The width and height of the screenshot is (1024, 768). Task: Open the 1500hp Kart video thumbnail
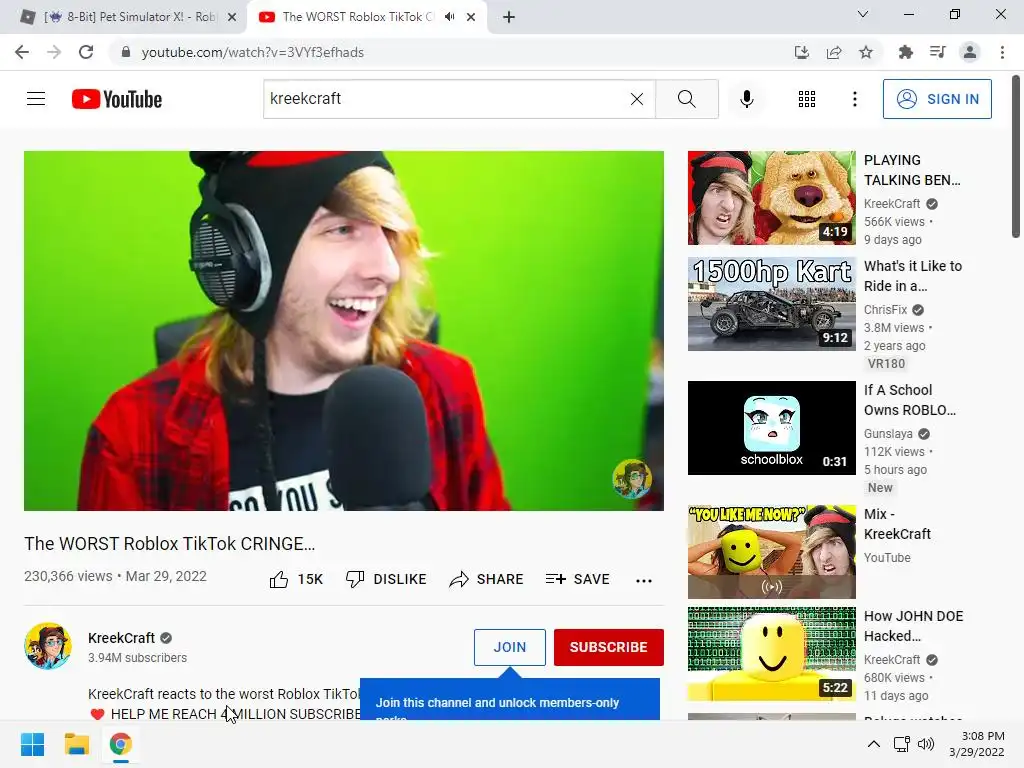771,304
